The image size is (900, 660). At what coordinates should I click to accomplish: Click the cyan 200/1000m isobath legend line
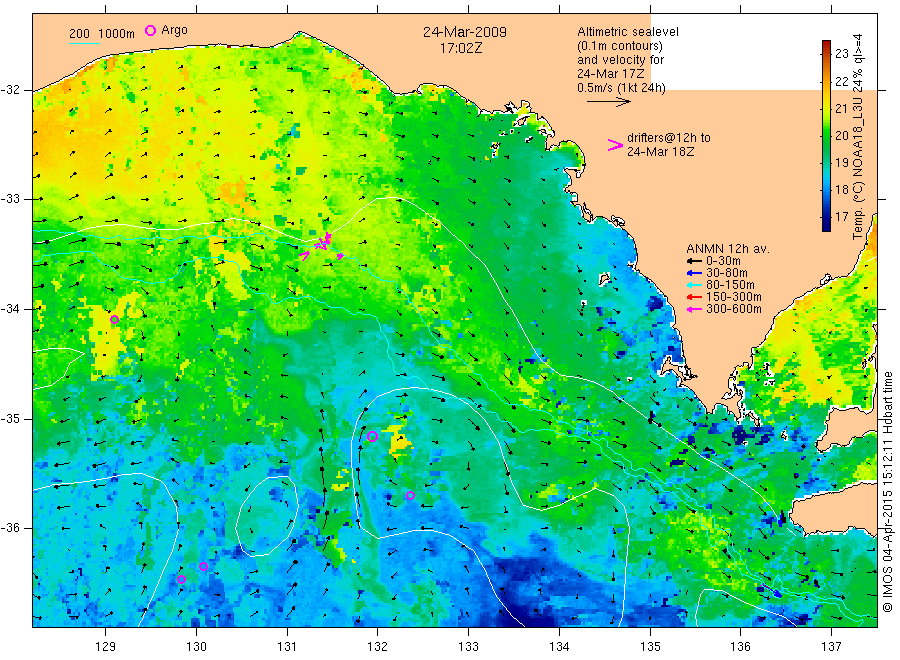(84, 43)
